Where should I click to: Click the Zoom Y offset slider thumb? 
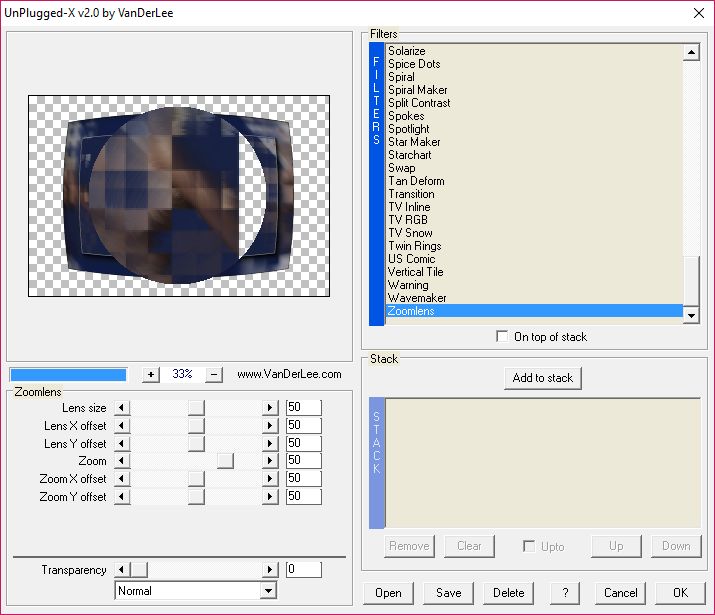point(196,496)
